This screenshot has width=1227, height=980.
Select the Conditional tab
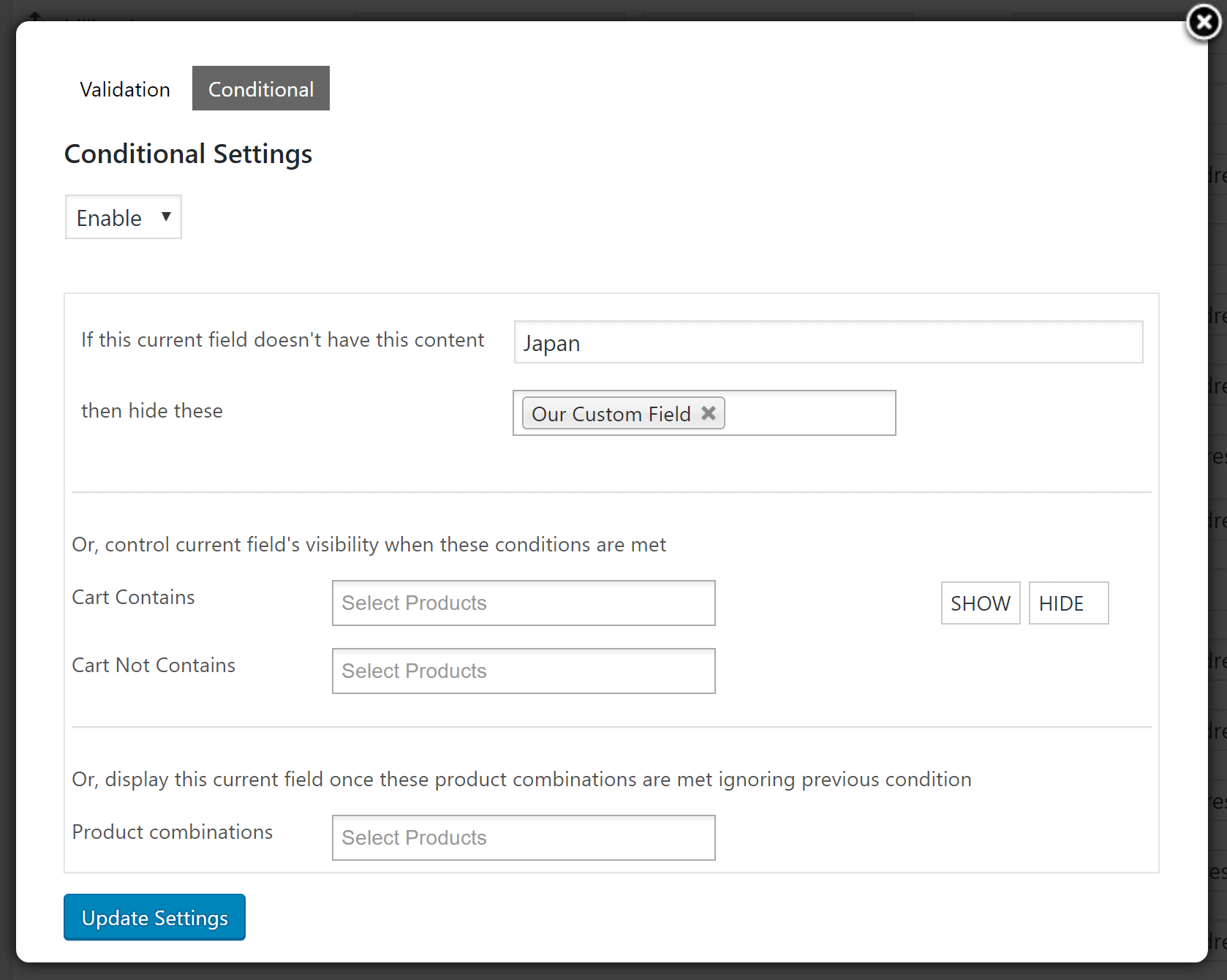(x=260, y=88)
